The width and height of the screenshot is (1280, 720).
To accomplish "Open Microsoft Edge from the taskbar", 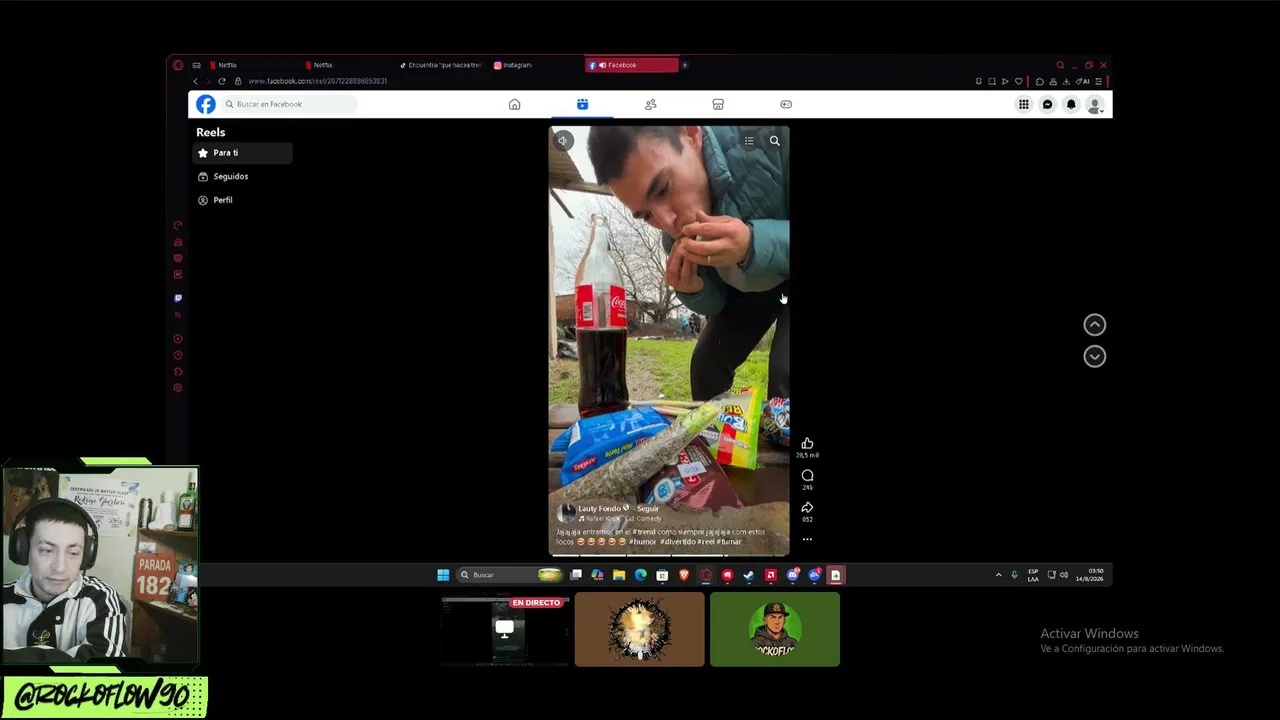I will 640,575.
